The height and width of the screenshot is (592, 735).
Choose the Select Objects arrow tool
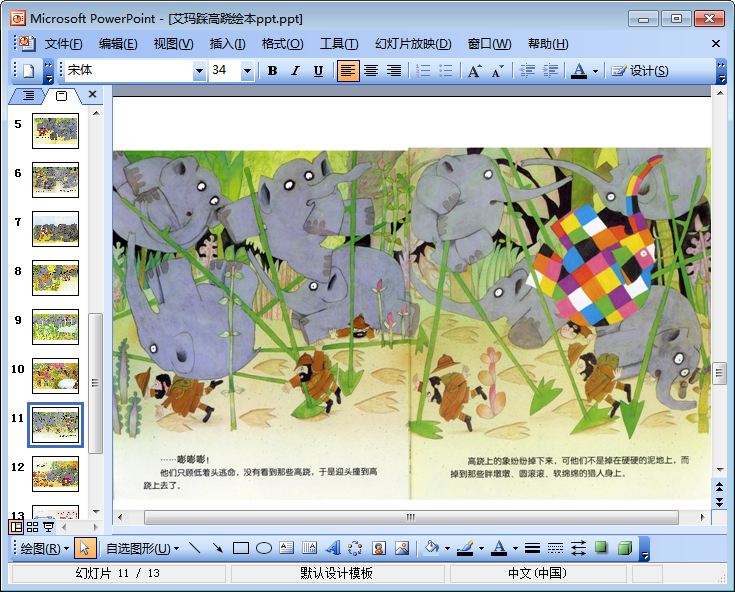[85, 548]
